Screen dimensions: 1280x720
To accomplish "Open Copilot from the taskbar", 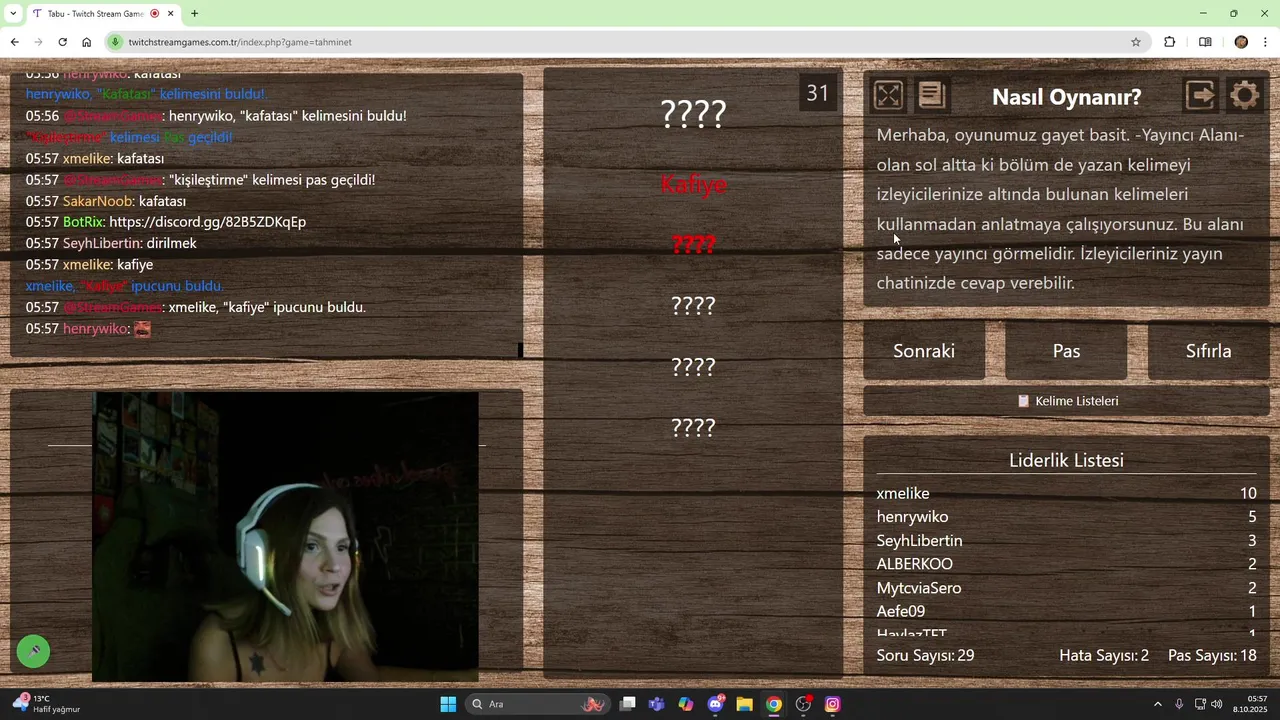I will (686, 704).
